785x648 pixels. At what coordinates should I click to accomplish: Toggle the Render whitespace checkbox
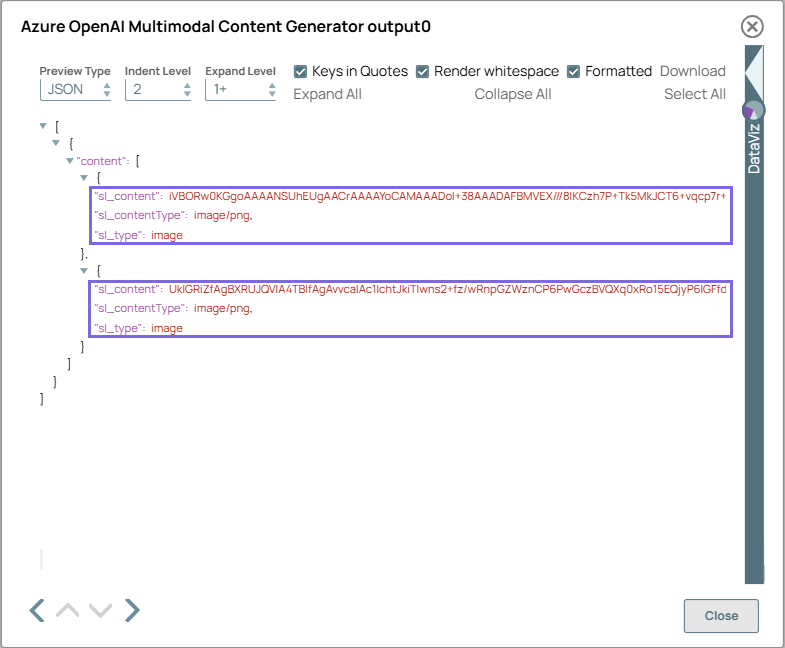pos(423,72)
